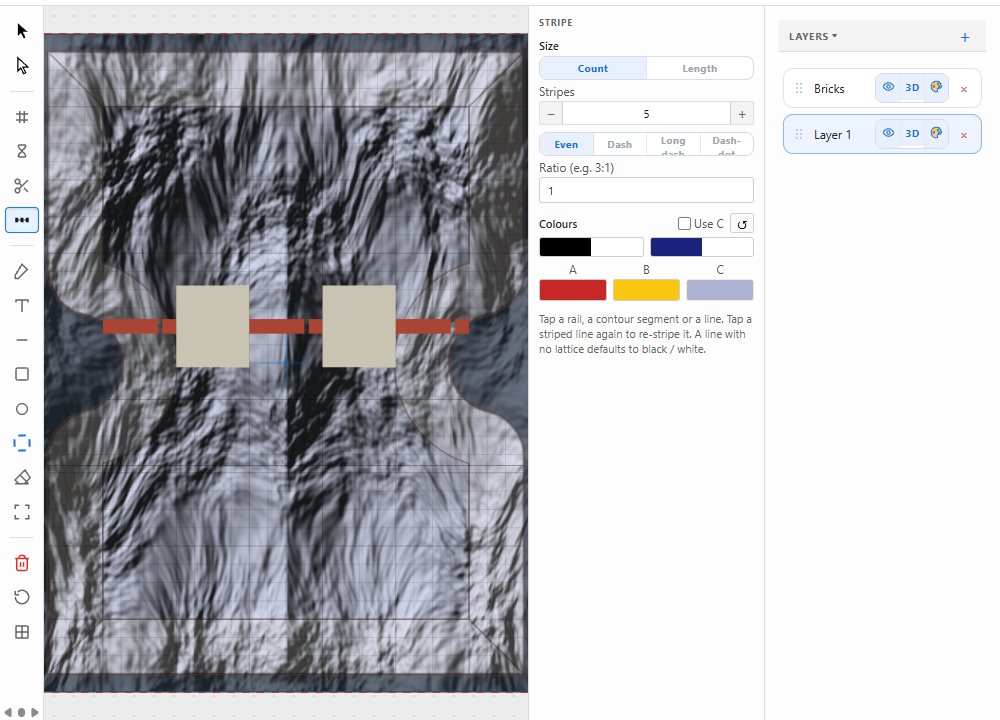Viewport: 1000px width, 720px height.
Task: Choose the eraser tool
Action: 22,478
